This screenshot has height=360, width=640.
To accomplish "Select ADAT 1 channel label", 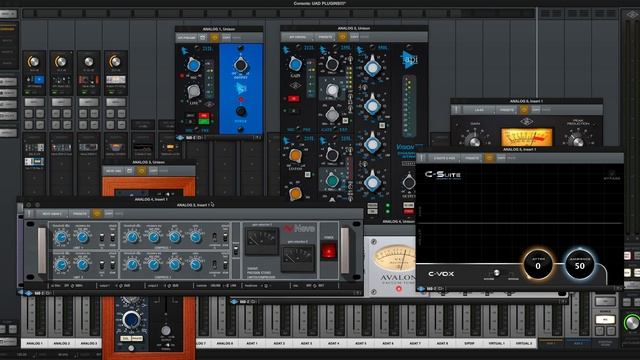I will tap(252, 343).
